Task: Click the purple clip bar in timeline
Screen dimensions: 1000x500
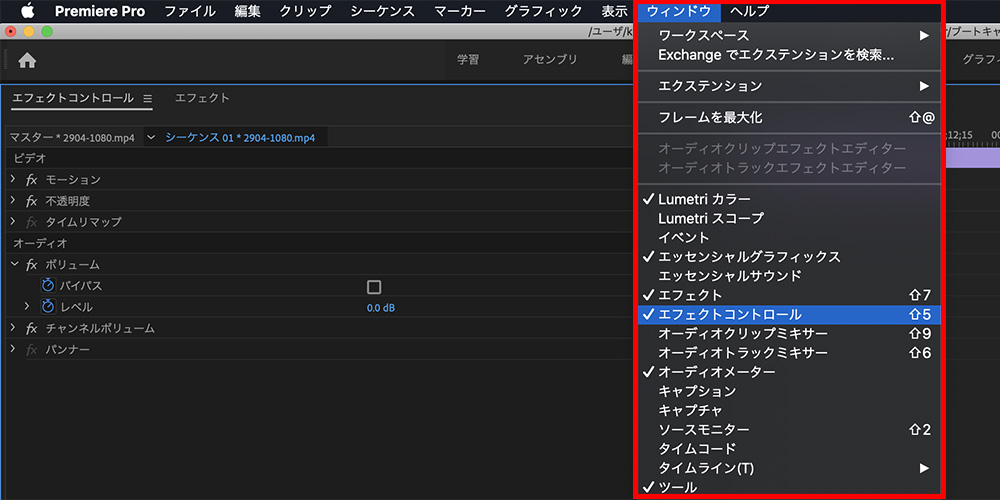Action: click(x=972, y=158)
